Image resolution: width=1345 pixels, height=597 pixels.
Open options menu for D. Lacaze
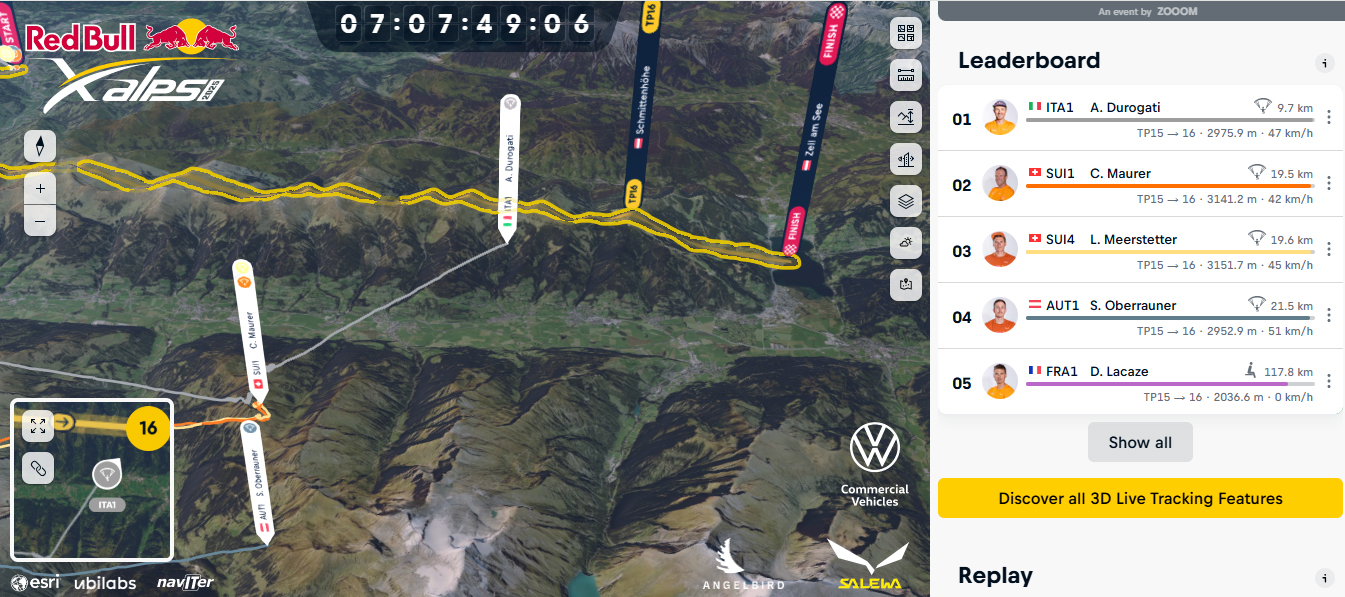point(1329,381)
